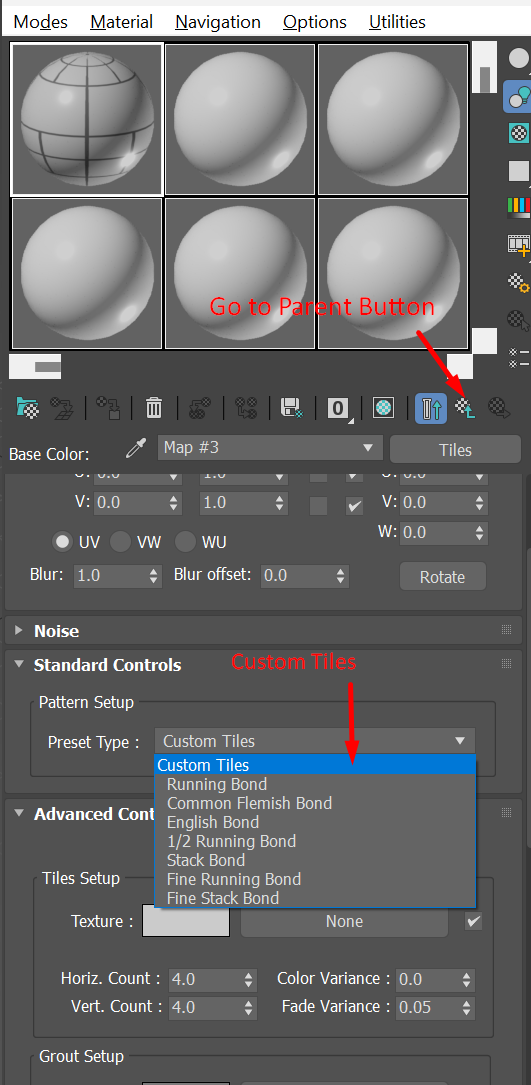Toggle the checkered Background icon
531x1085 pixels.
click(519, 133)
